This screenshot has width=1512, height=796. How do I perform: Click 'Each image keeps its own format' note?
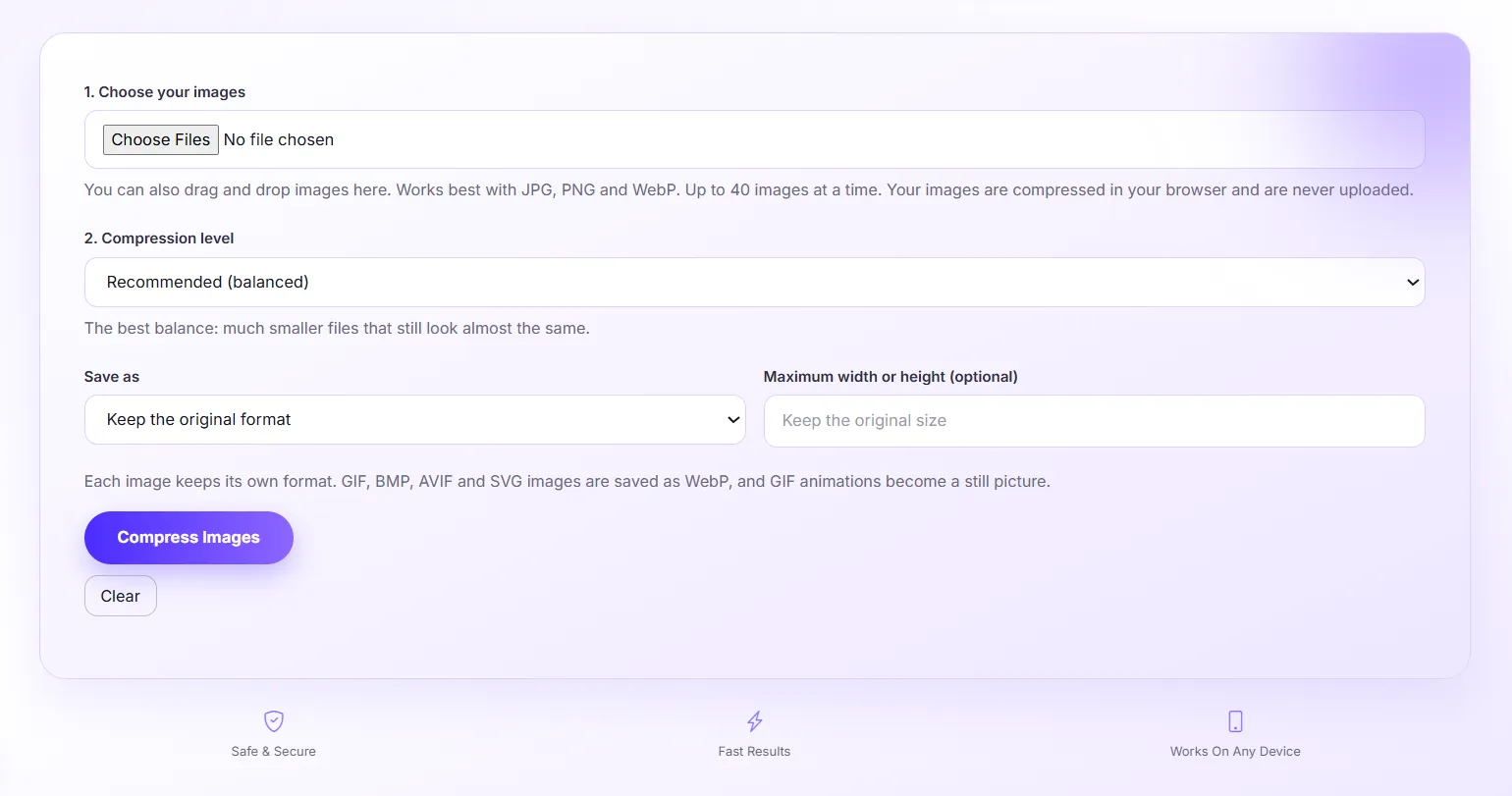pyautogui.click(x=567, y=482)
